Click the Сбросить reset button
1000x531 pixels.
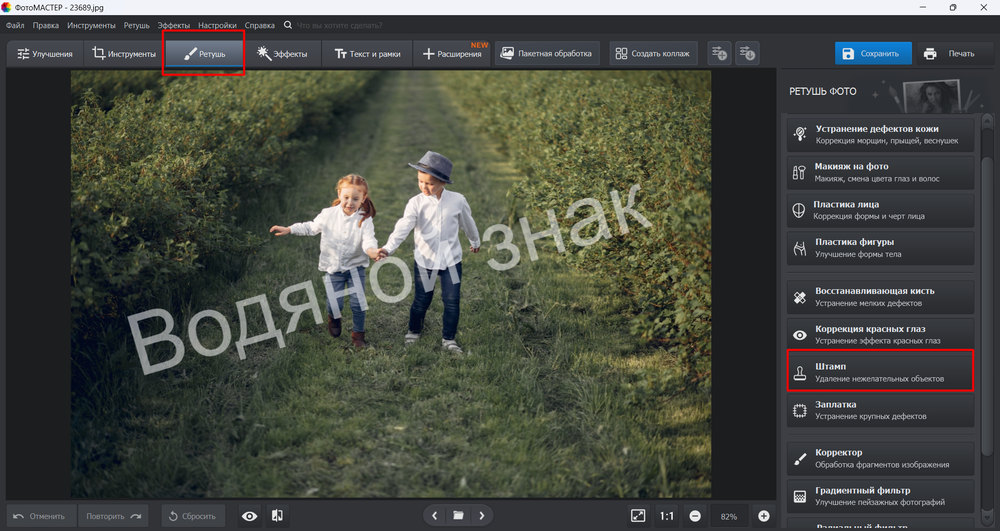pos(193,516)
